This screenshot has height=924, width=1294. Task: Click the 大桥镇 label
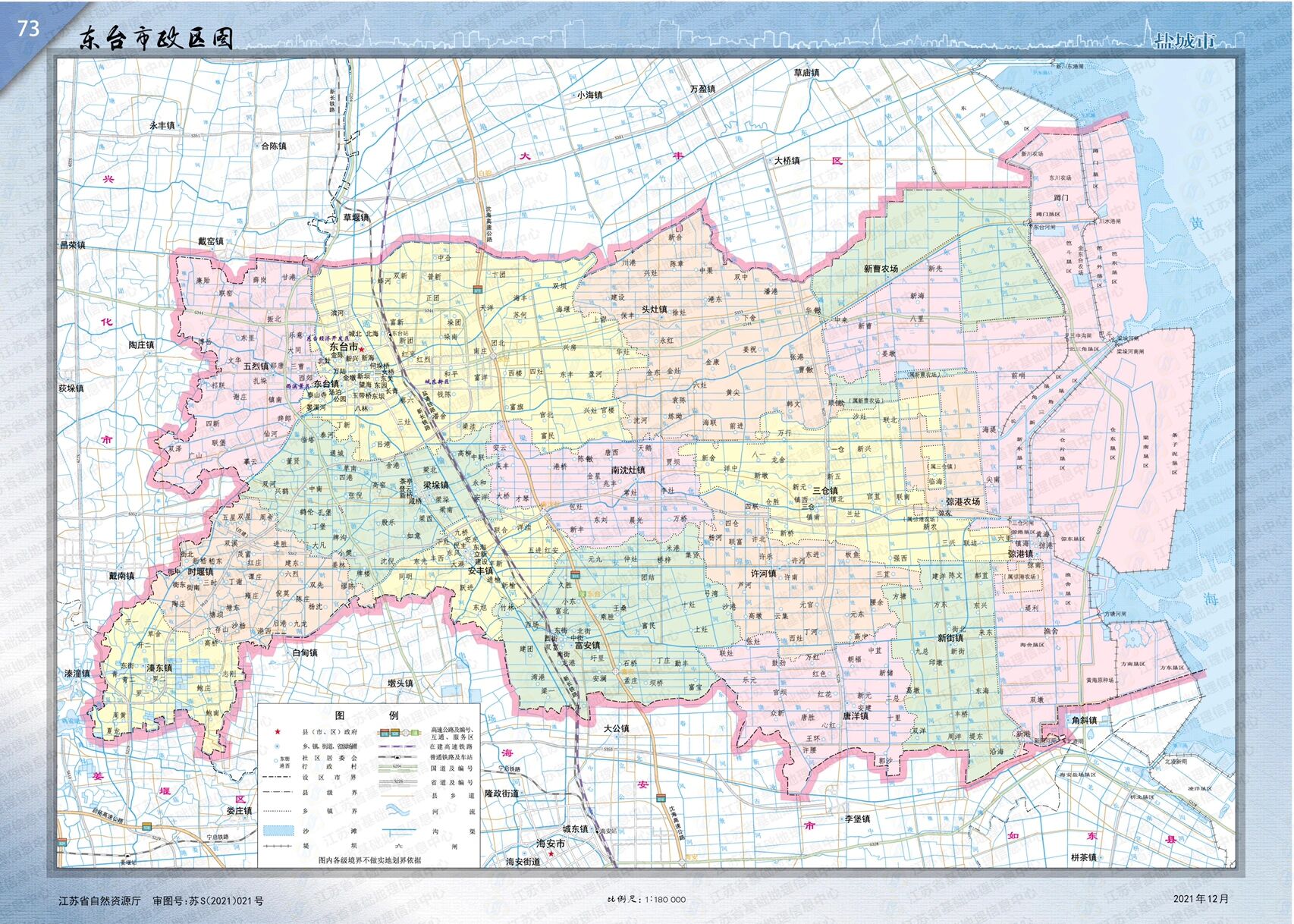(x=787, y=161)
